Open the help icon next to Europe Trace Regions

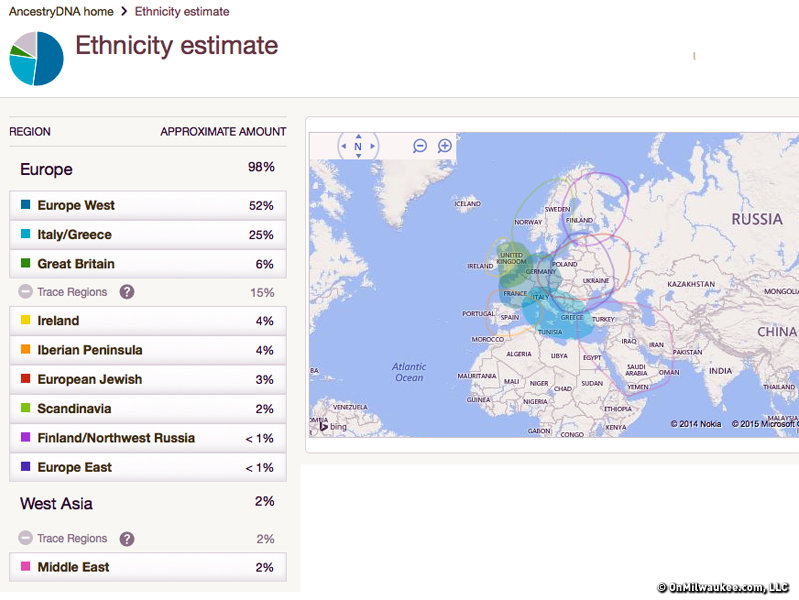[x=127, y=292]
